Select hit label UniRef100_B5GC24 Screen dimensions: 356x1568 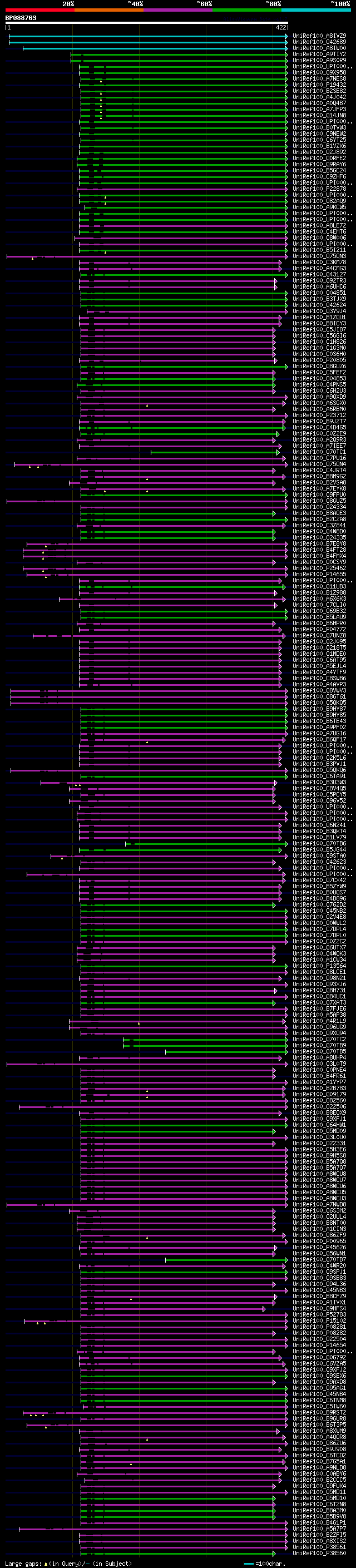pyautogui.click(x=319, y=170)
